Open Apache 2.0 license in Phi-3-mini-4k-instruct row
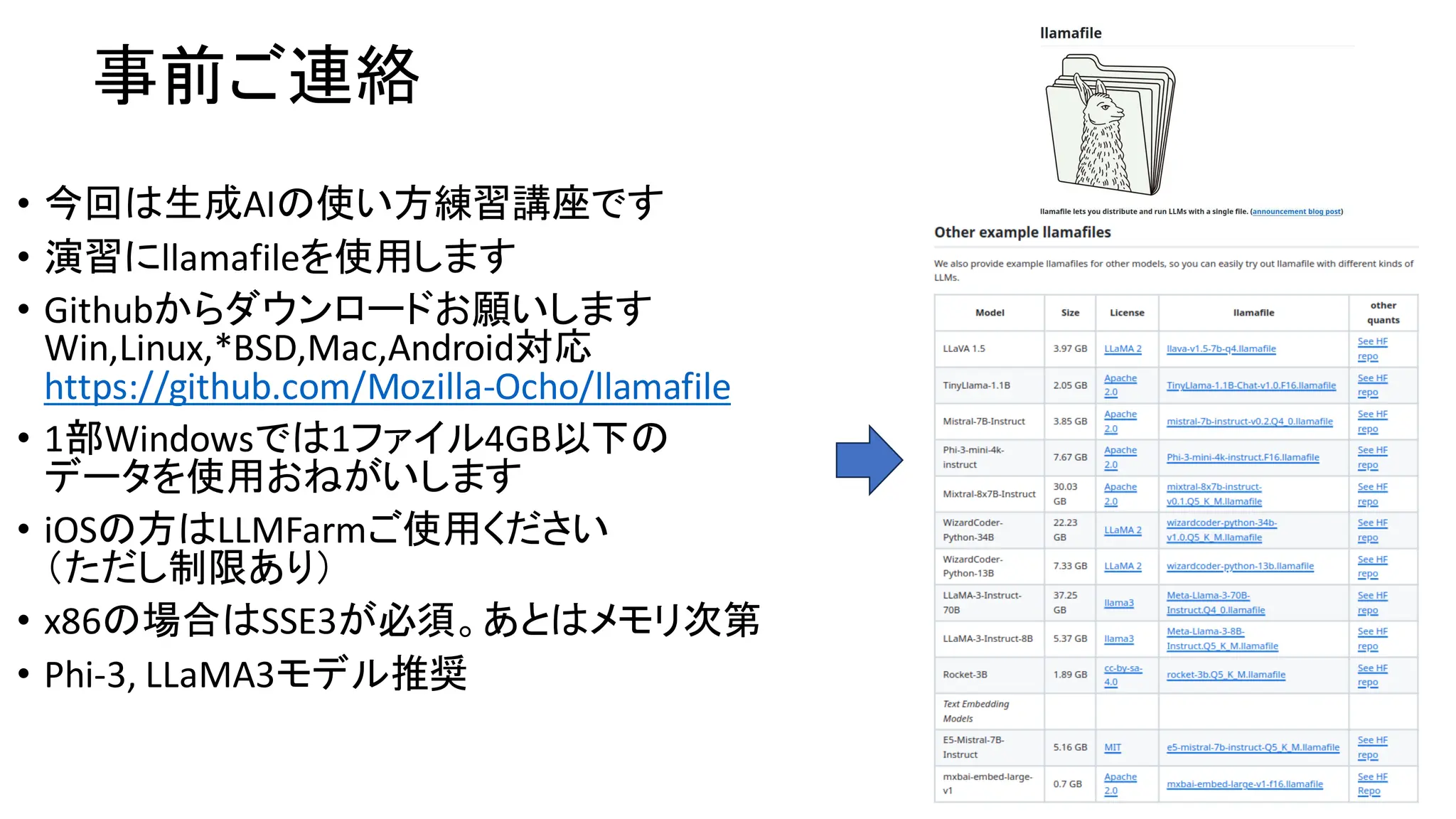1456x819 pixels. click(x=1120, y=458)
